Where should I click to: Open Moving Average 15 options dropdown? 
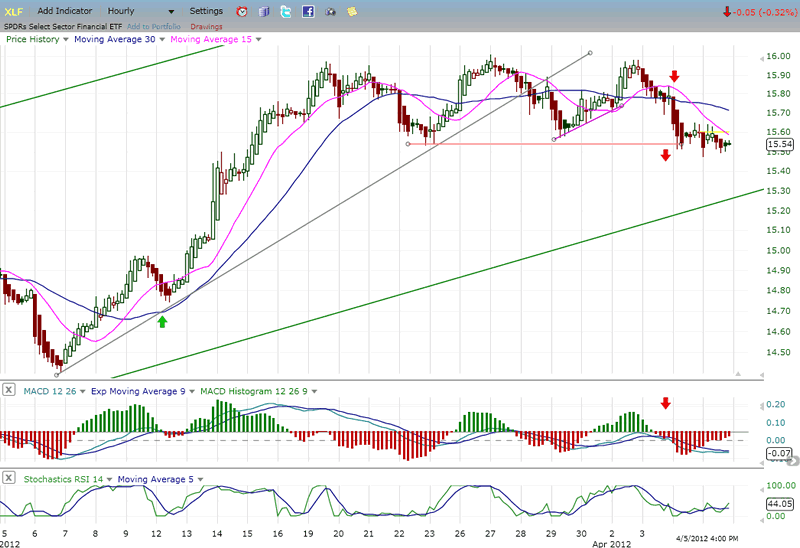click(258, 39)
